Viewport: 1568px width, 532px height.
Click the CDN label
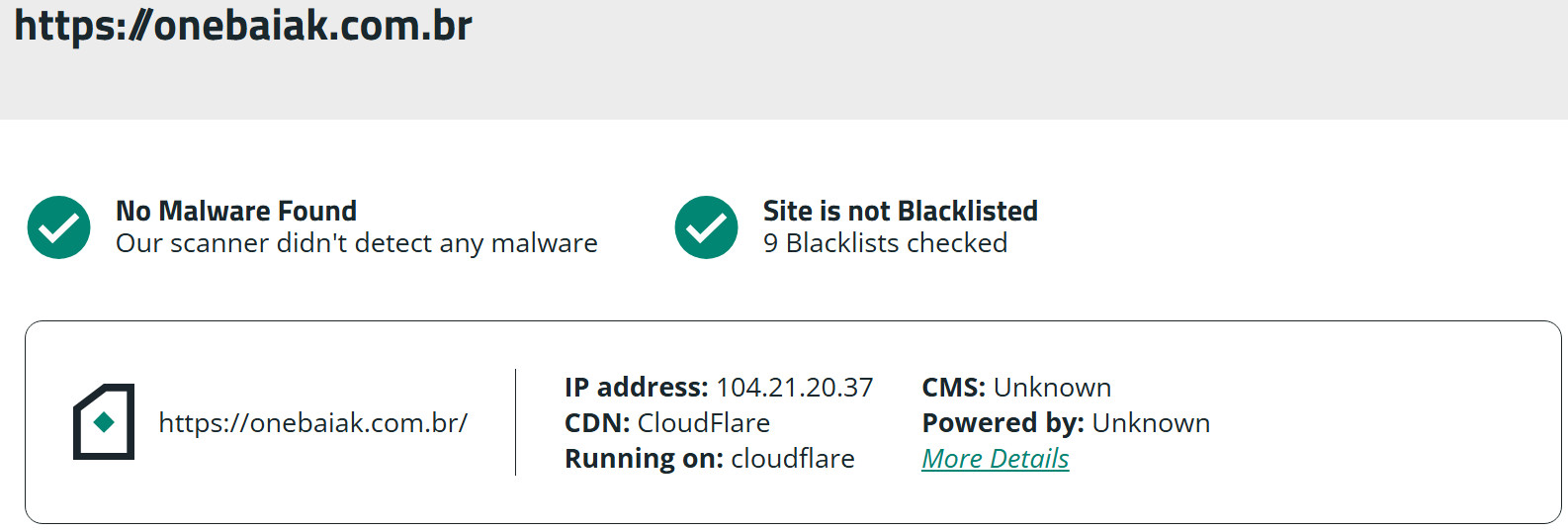(x=597, y=423)
